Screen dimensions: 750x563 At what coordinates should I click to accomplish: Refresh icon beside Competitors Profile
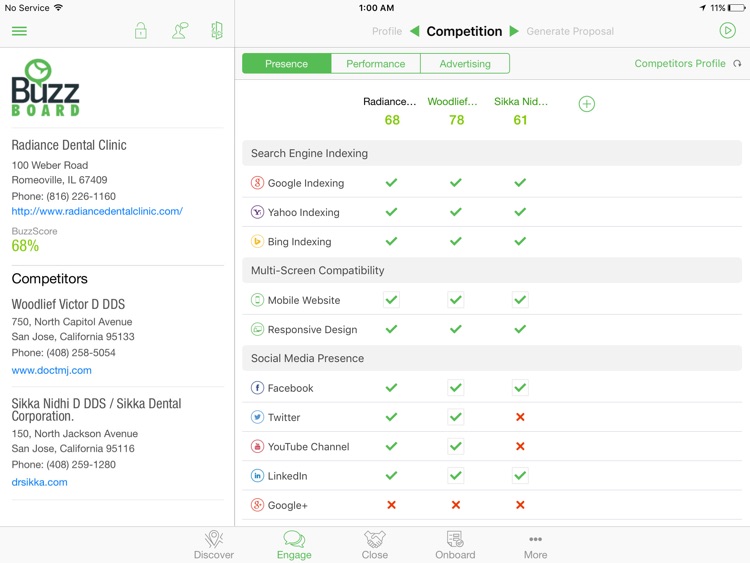pos(737,64)
